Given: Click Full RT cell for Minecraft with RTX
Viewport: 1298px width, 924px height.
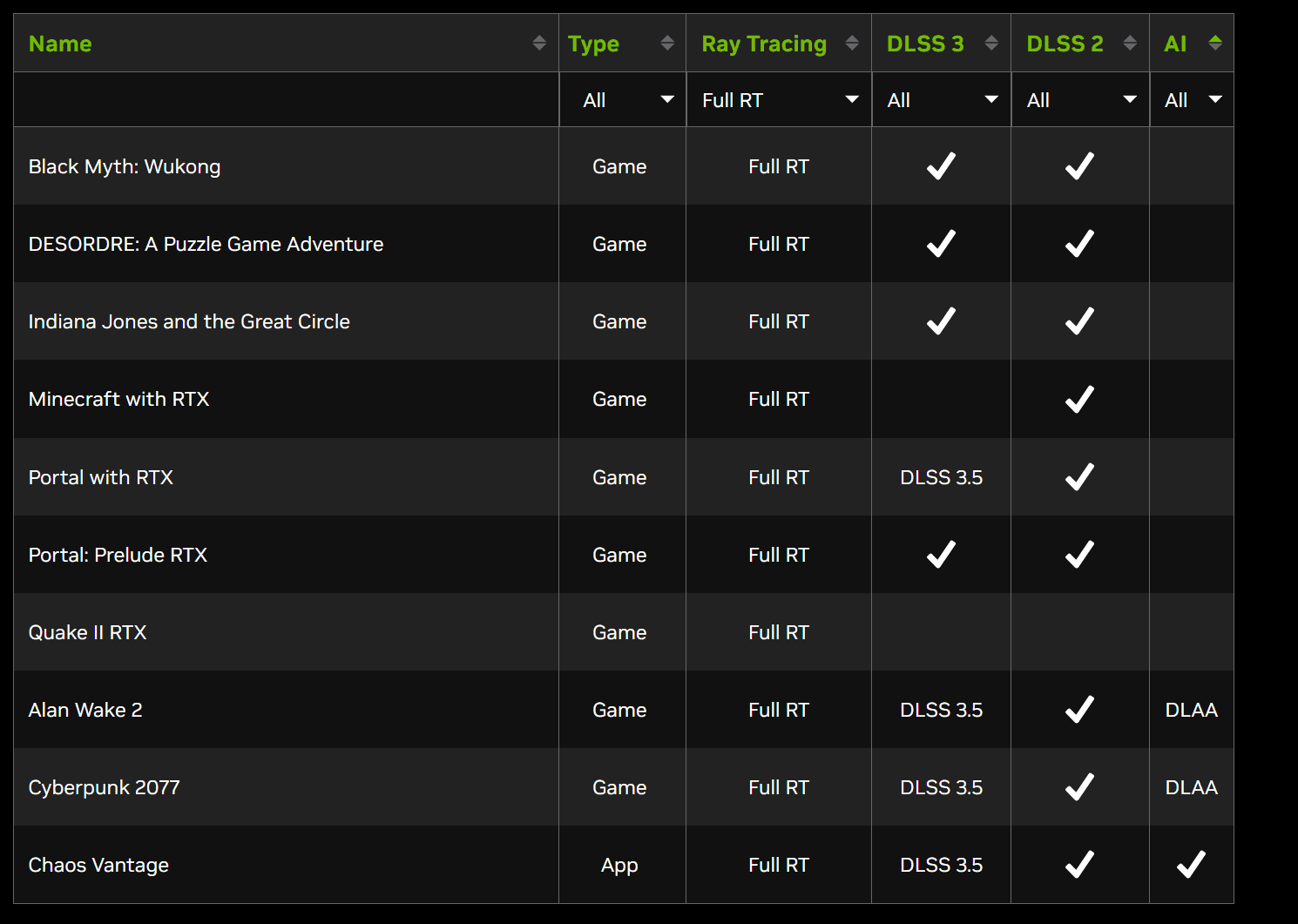Looking at the screenshot, I should (x=779, y=399).
